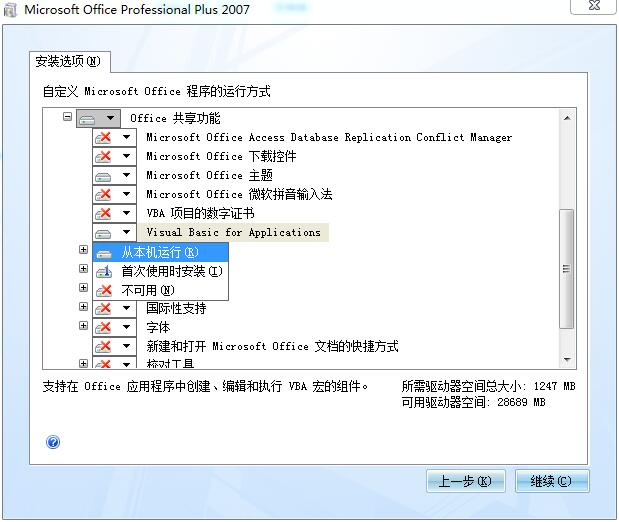Expand the tree node next to 从本机运行 menu

83,250
